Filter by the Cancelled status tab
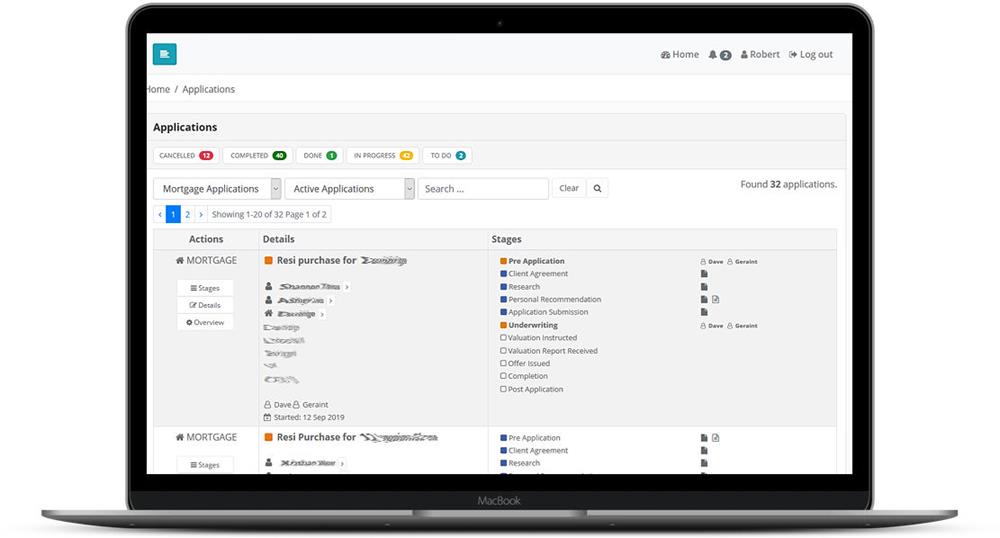 186,156
